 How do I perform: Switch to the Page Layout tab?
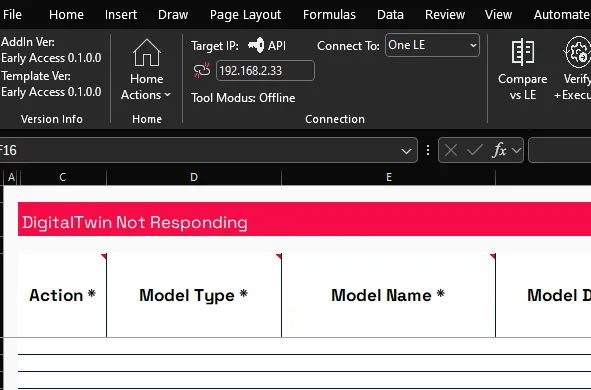click(245, 14)
